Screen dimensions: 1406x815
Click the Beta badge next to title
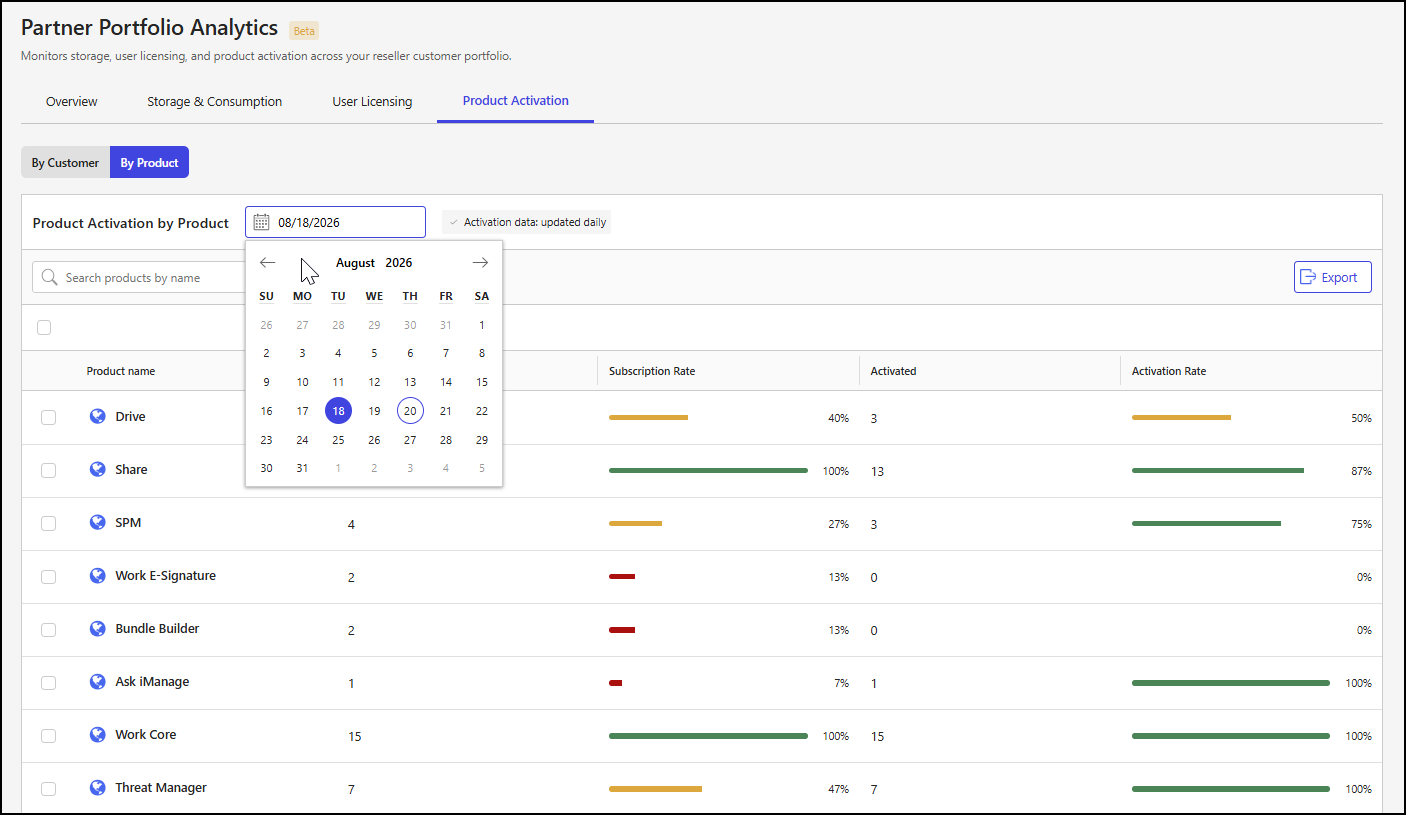304,31
